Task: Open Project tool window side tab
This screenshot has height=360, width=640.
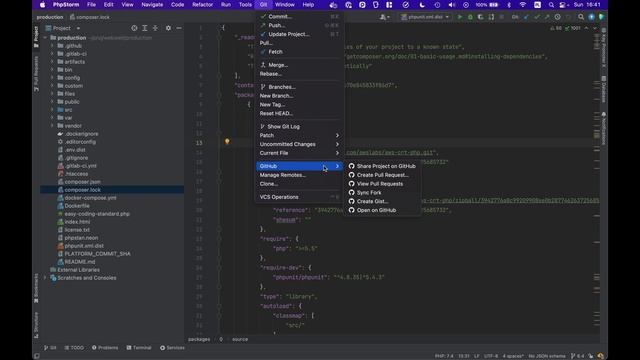Action: pos(36,36)
